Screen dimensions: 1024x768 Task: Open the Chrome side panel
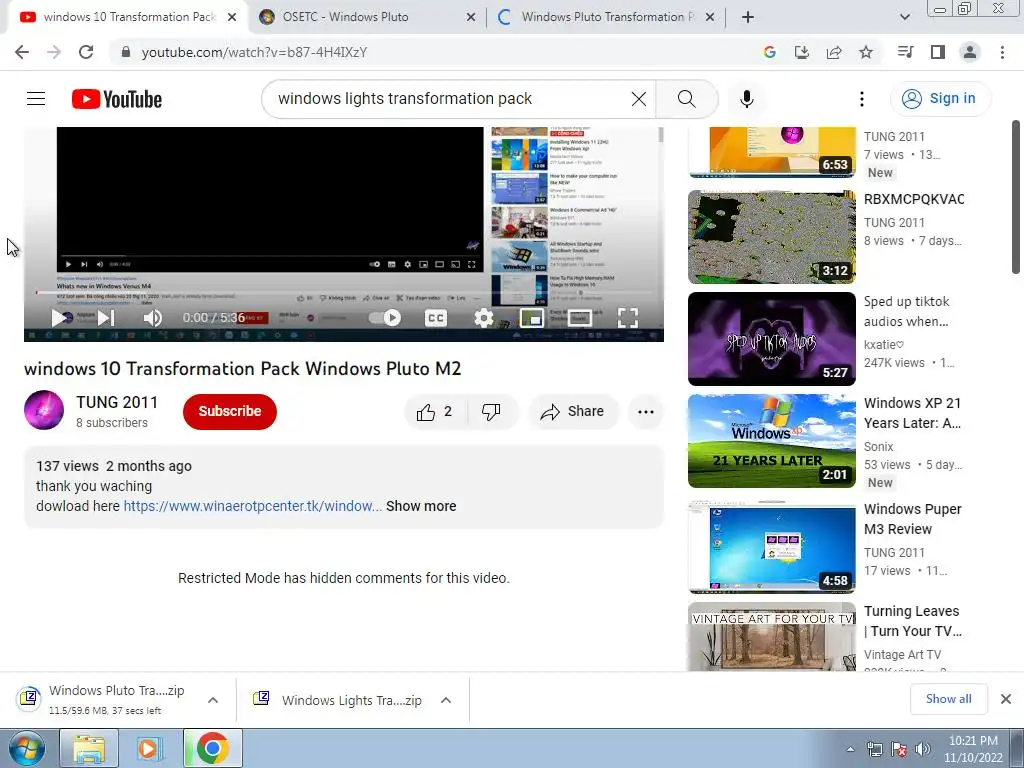pyautogui.click(x=938, y=52)
